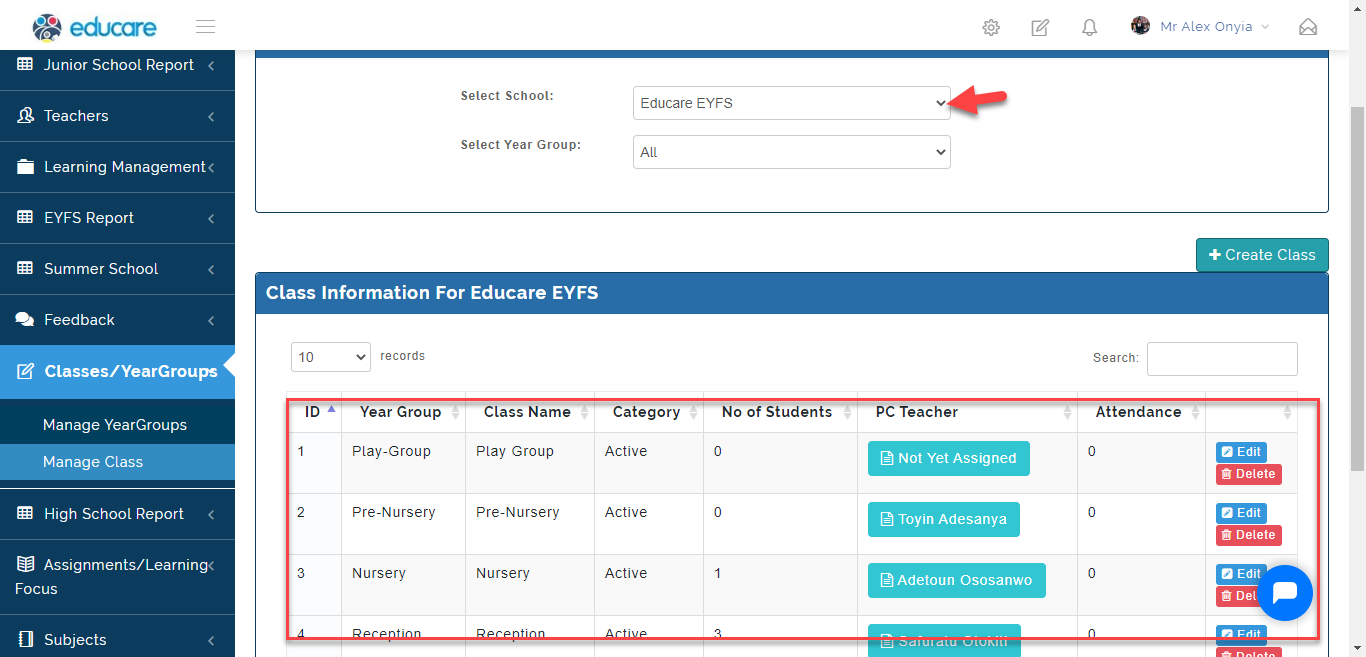The image size is (1366, 657).
Task: Expand the Summer School menu chevron
Action: 211,270
